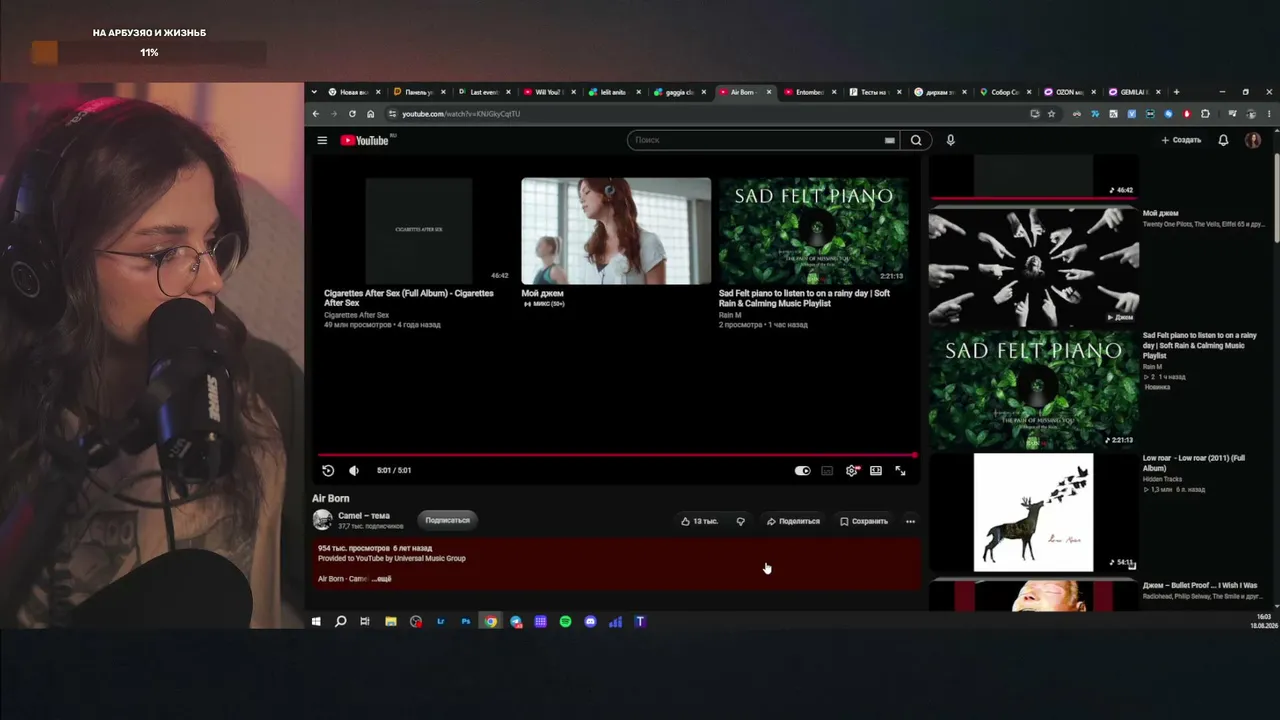The width and height of the screenshot is (1280, 720).
Task: Expand the description with ...ещё
Action: (381, 579)
